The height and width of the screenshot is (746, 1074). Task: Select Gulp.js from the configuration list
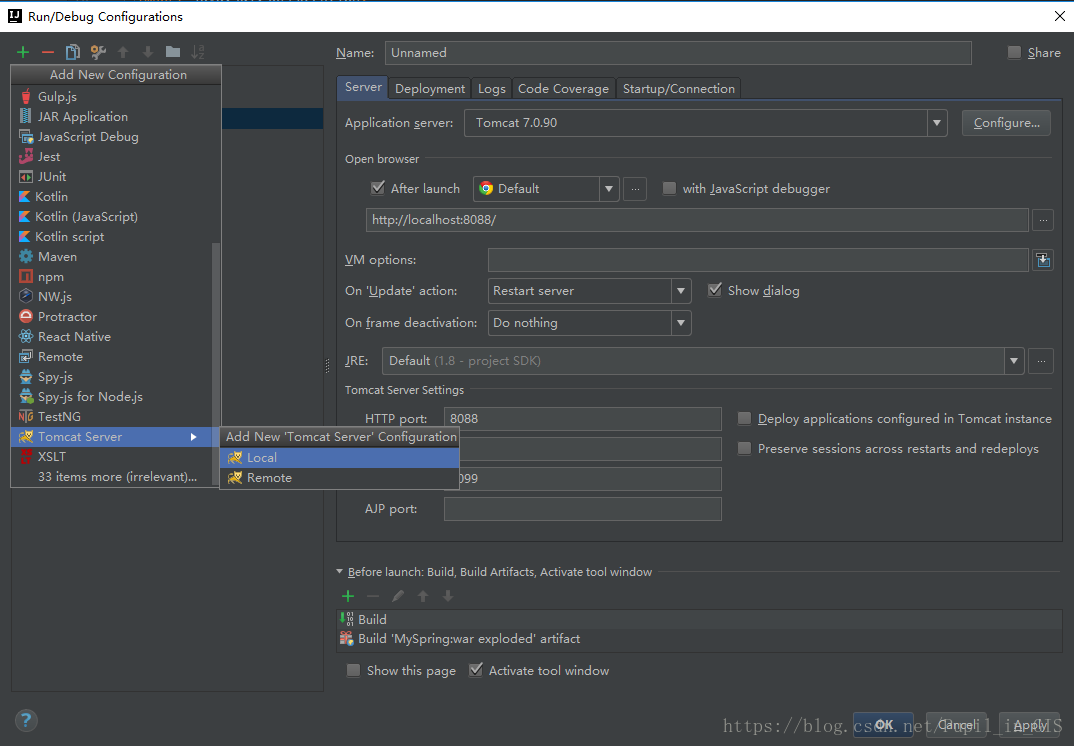116,97
